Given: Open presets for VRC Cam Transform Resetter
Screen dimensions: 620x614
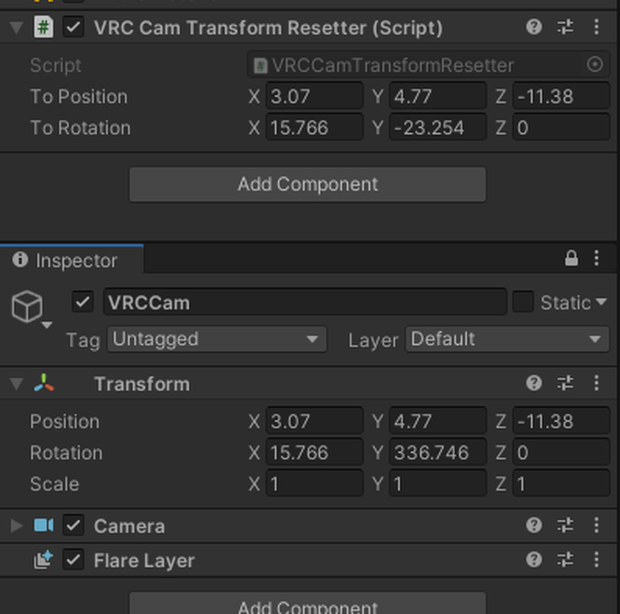Looking at the screenshot, I should [x=565, y=27].
